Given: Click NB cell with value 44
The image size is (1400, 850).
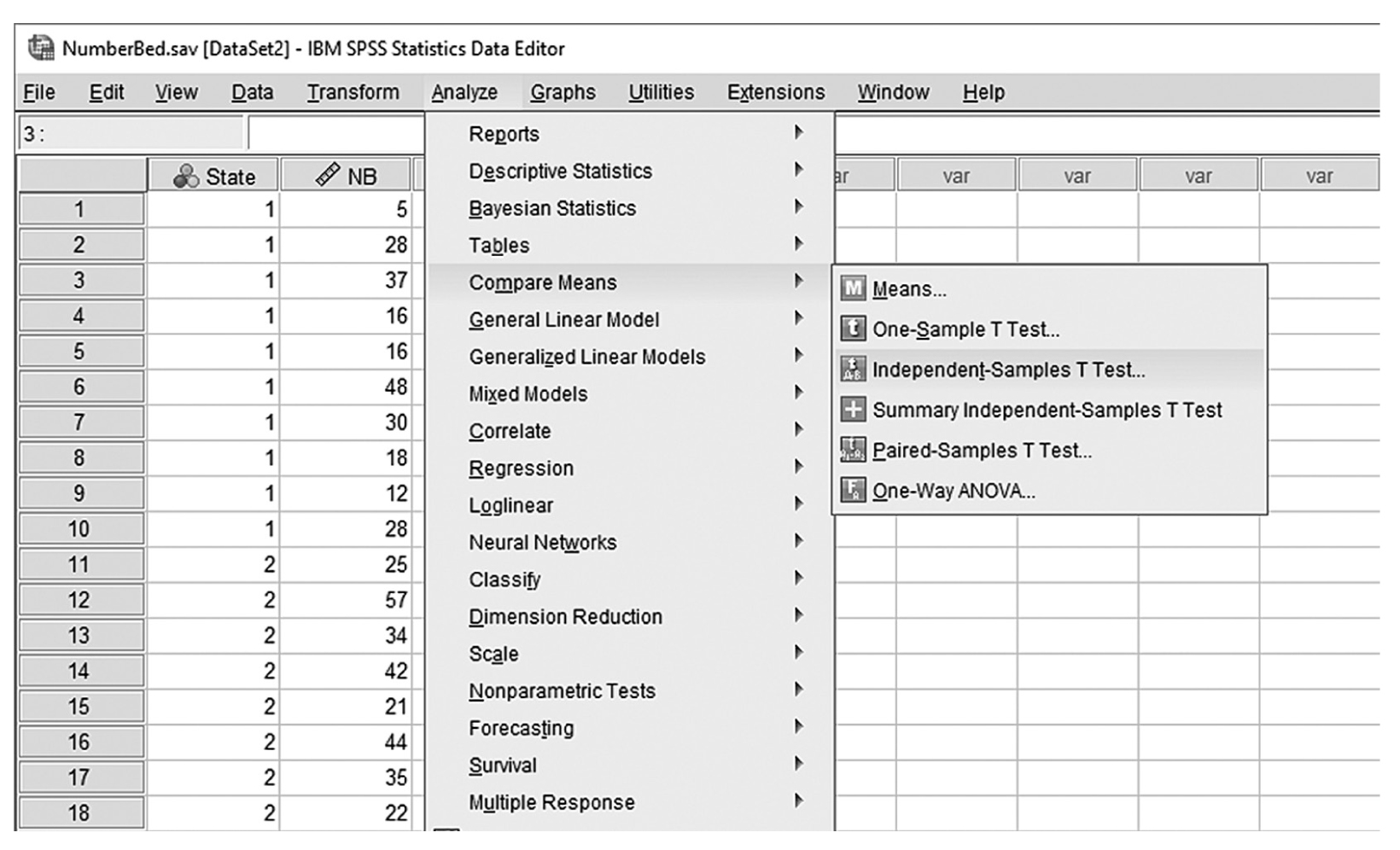Looking at the screenshot, I should (x=347, y=742).
